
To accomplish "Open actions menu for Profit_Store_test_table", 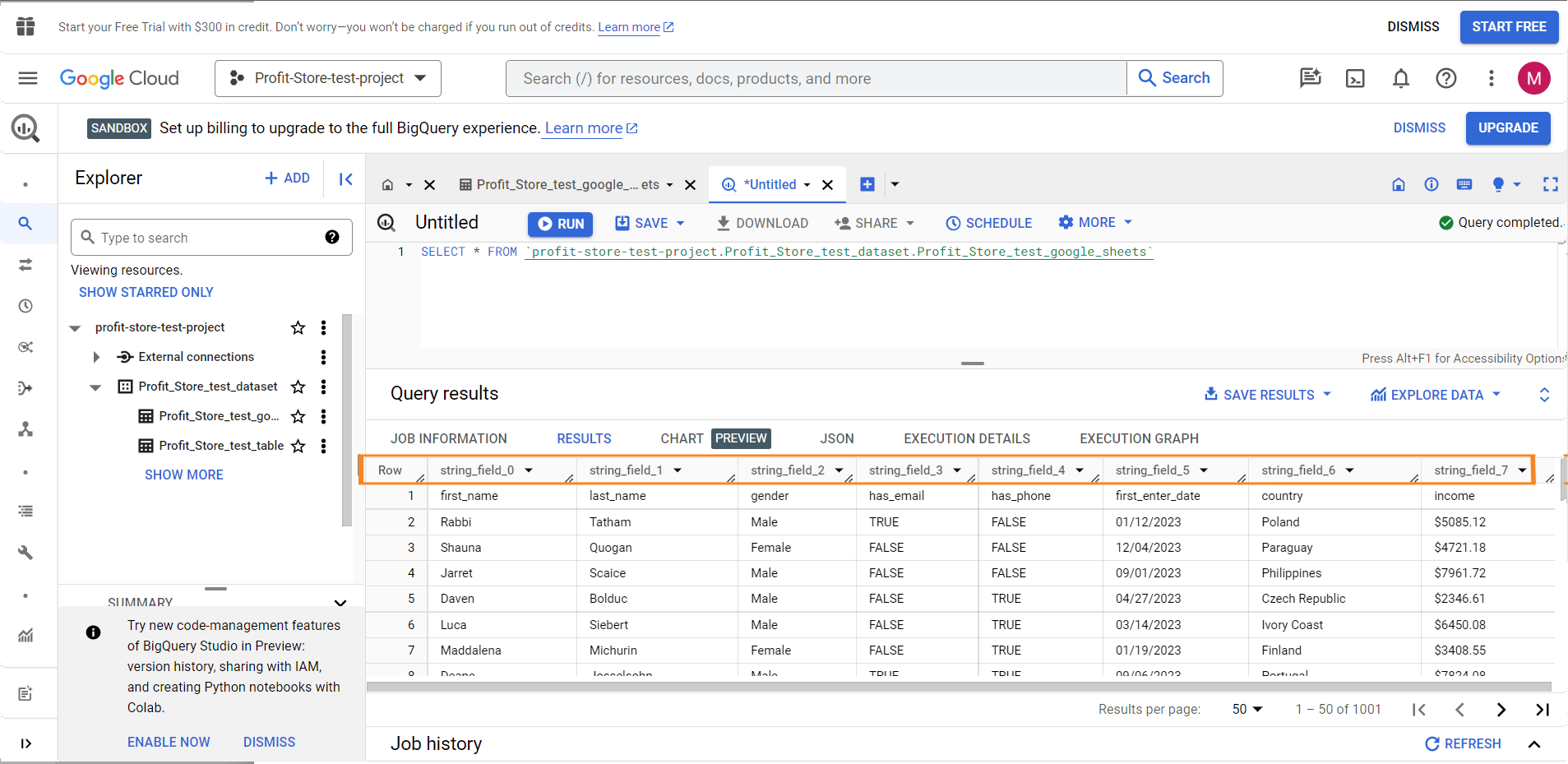I will [323, 446].
